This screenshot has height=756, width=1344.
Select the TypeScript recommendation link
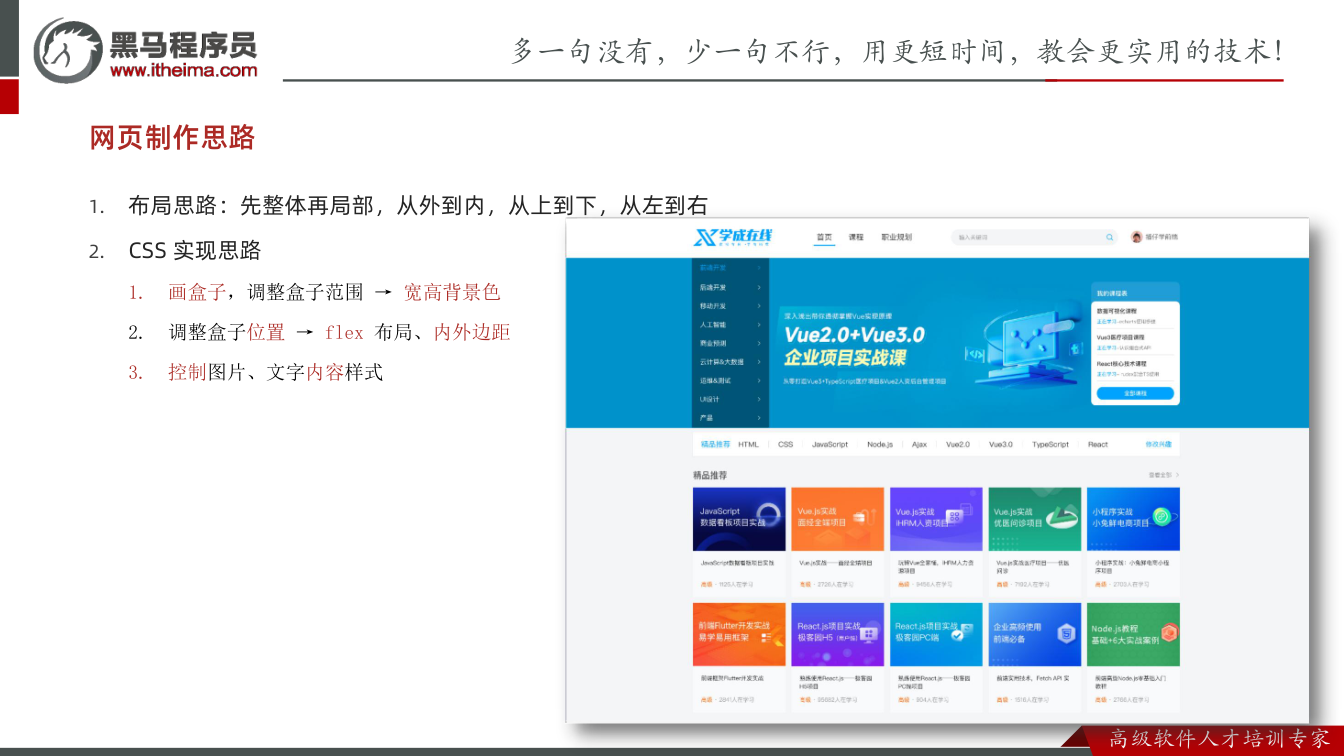pos(1050,444)
